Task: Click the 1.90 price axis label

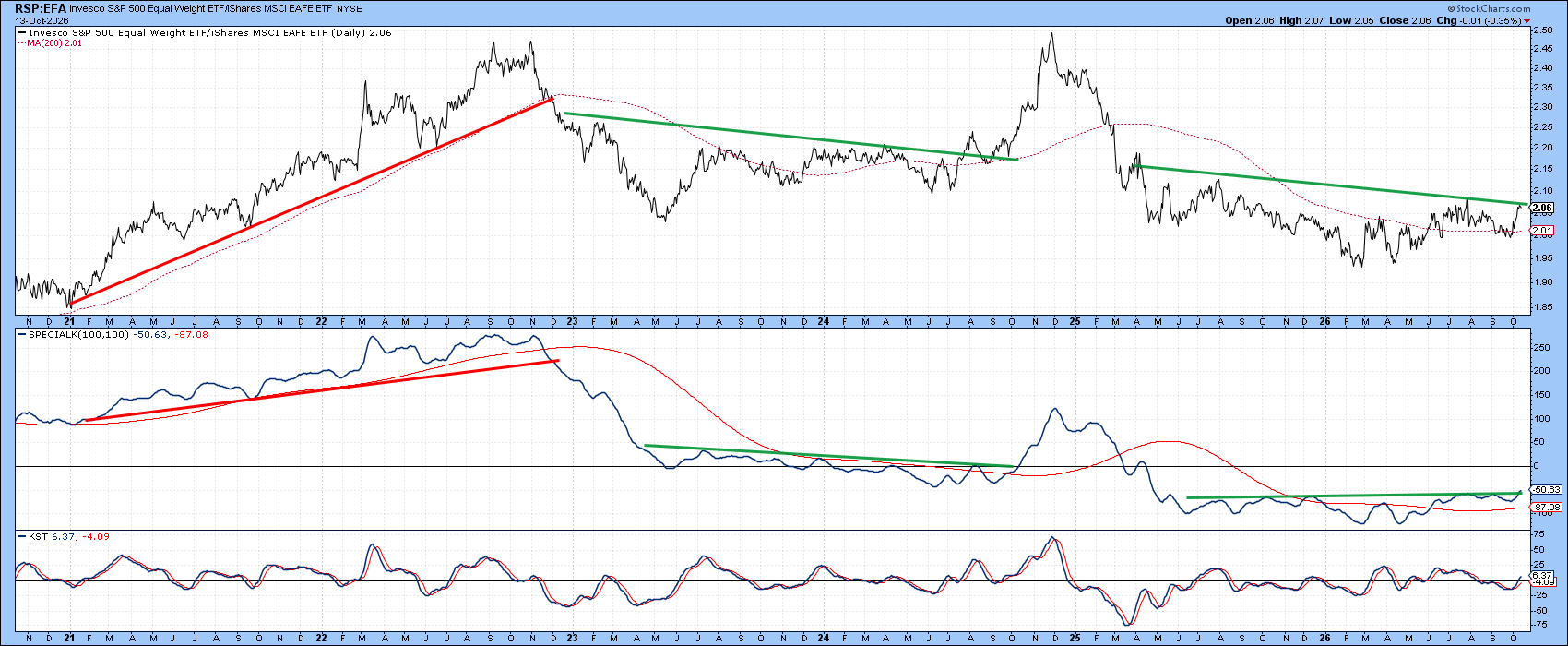Action: [x=1542, y=281]
